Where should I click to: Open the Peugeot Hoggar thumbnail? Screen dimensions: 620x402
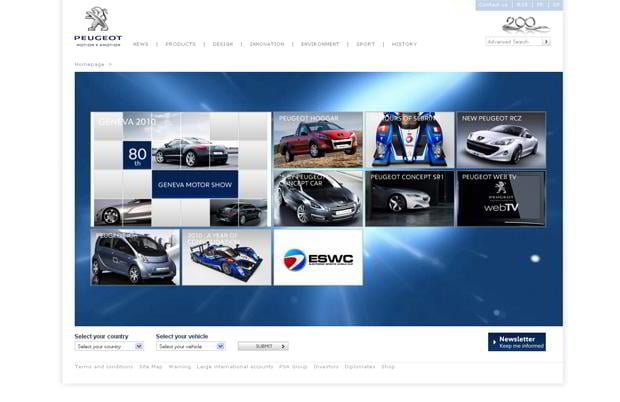318,140
